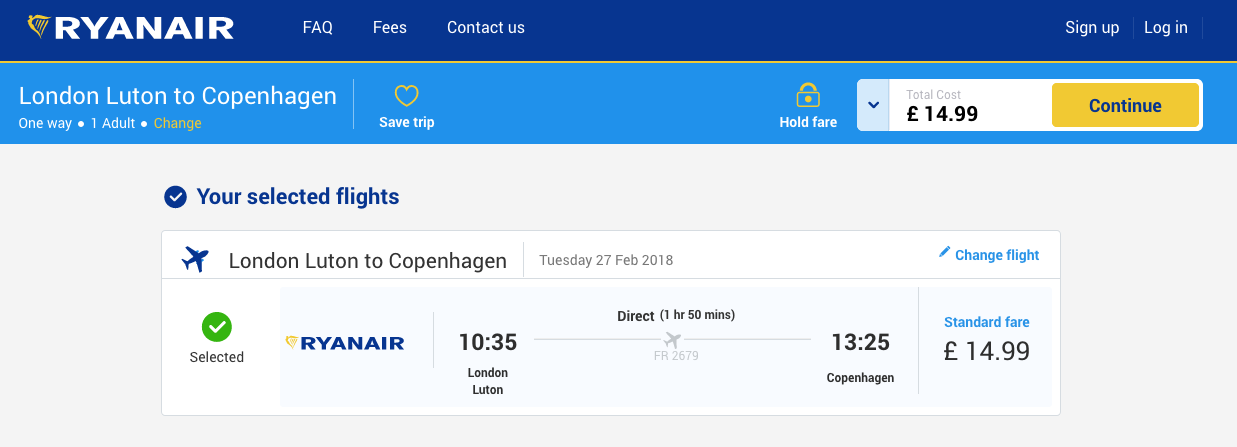Click the airplane icon next to route title
The height and width of the screenshot is (447, 1237).
coord(195,260)
